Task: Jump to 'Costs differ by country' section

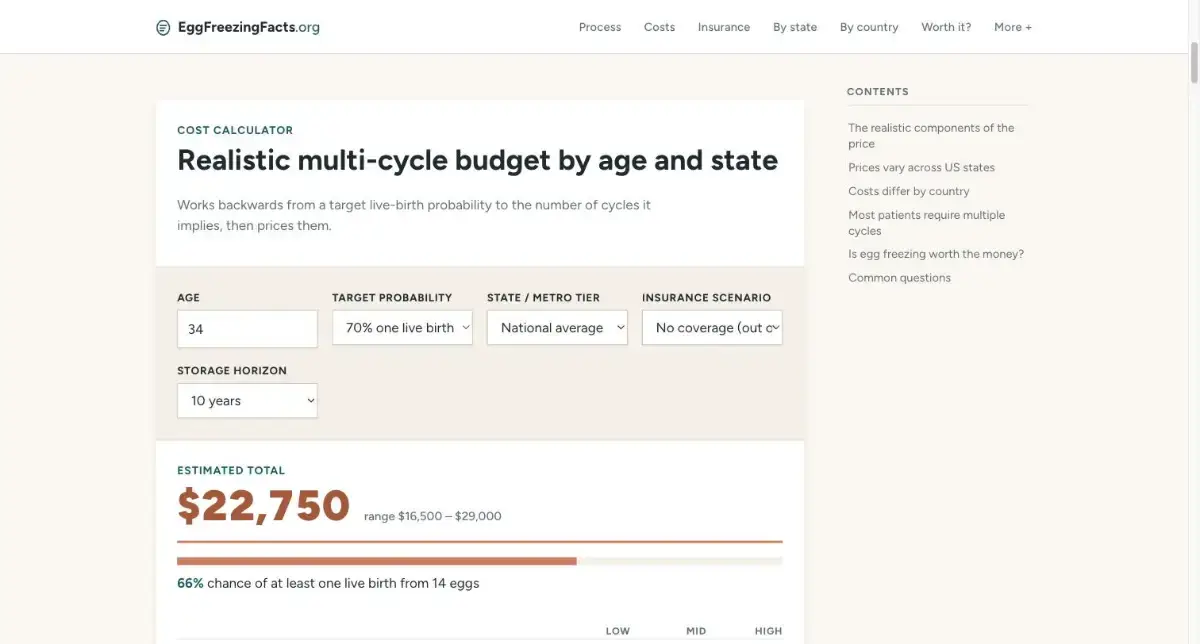Action: click(908, 191)
